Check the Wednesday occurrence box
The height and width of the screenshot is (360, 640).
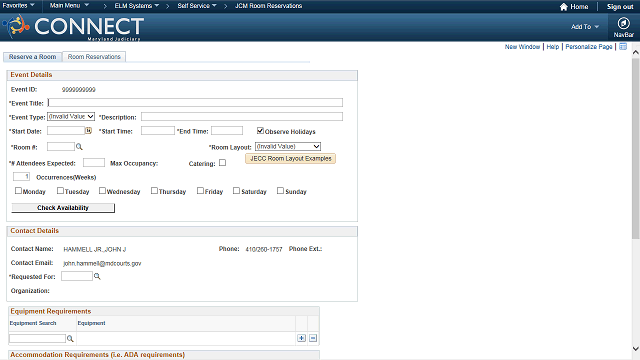[102, 191]
